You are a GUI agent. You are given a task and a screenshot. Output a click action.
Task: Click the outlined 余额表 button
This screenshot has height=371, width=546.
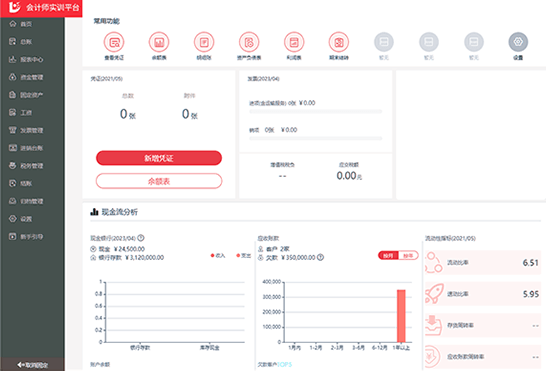point(159,181)
